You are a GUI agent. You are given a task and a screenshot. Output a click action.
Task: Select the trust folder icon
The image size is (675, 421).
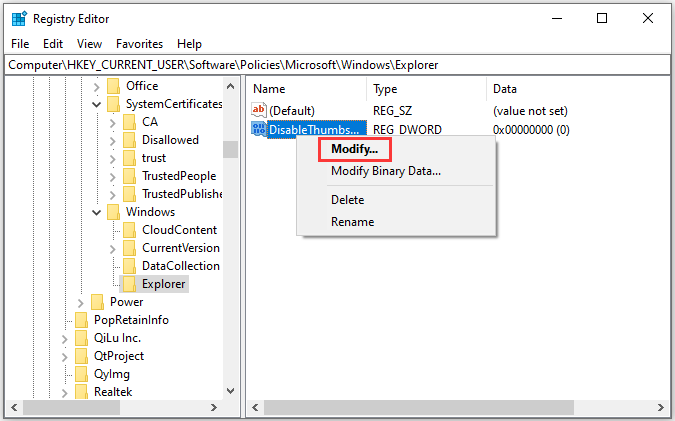130,158
